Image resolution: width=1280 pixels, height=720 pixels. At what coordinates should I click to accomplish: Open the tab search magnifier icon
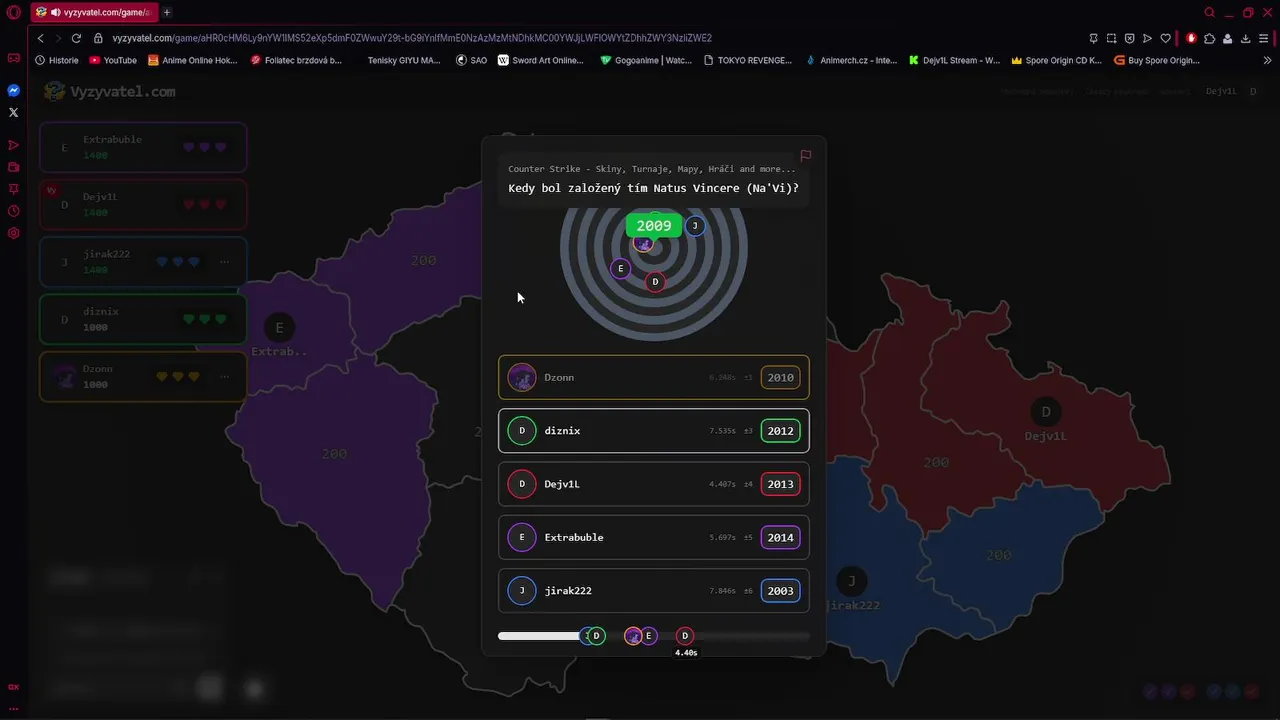(1210, 12)
